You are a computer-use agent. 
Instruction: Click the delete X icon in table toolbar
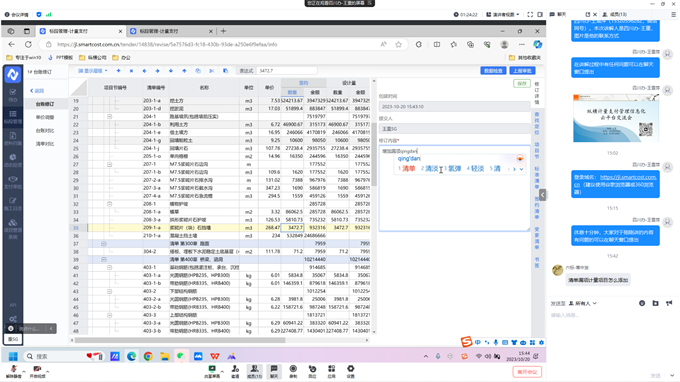click(x=131, y=71)
